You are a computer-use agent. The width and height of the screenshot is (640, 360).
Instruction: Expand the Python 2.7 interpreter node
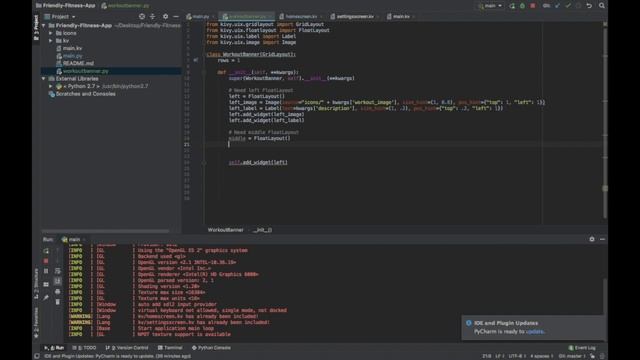point(51,86)
